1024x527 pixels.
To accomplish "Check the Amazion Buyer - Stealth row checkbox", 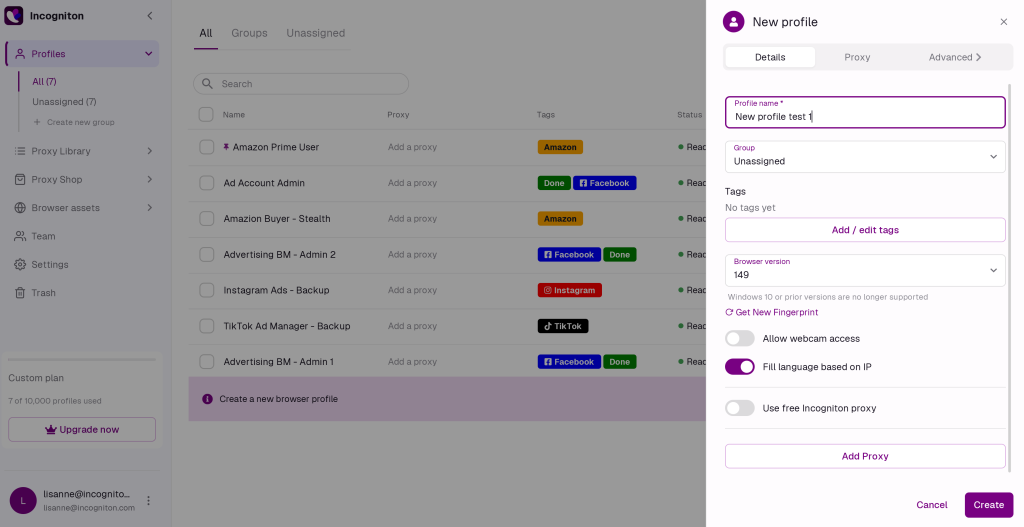I will click(x=206, y=219).
